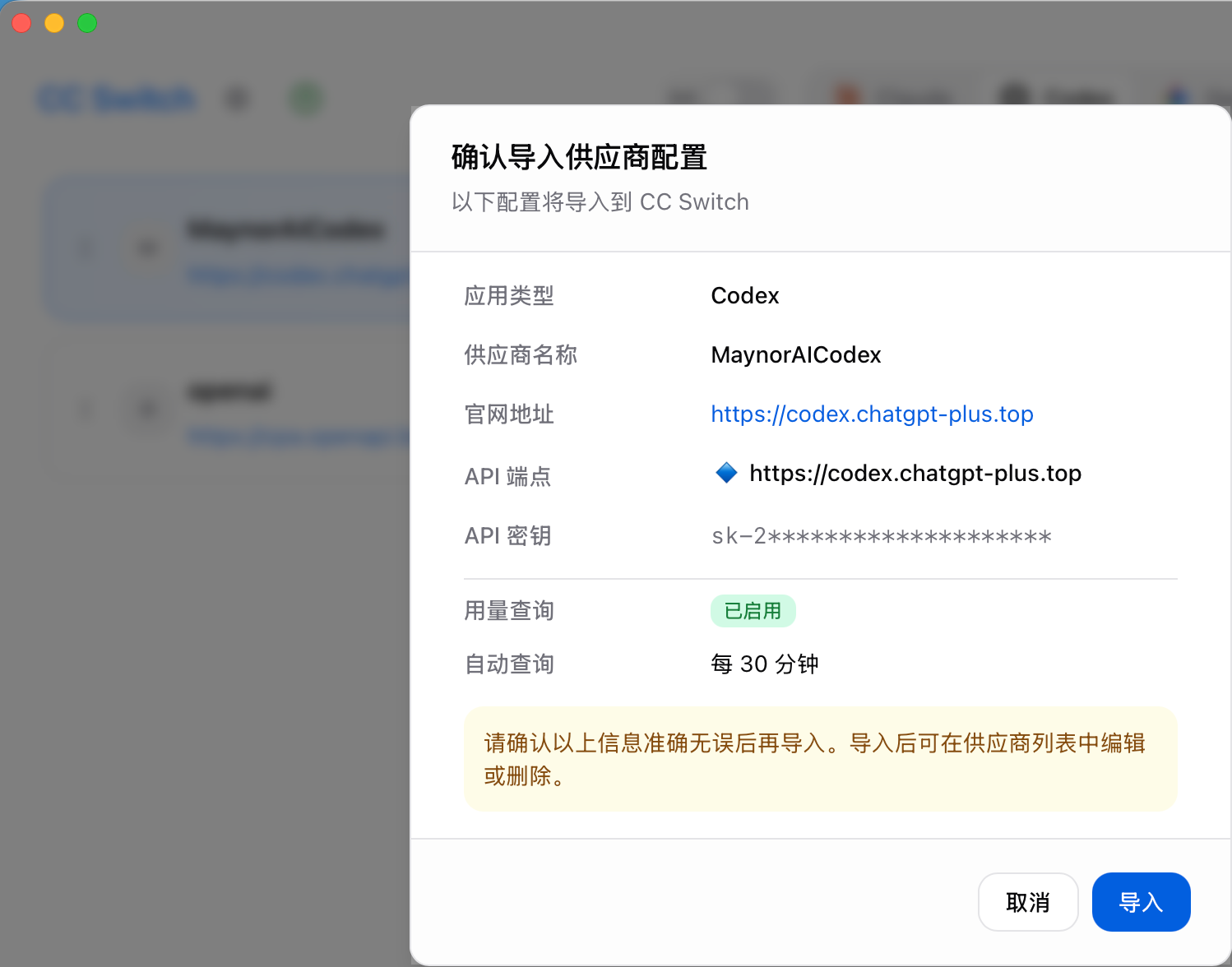Click the blurred CC Switch title in the background window
The image size is (1232, 967).
point(117,99)
